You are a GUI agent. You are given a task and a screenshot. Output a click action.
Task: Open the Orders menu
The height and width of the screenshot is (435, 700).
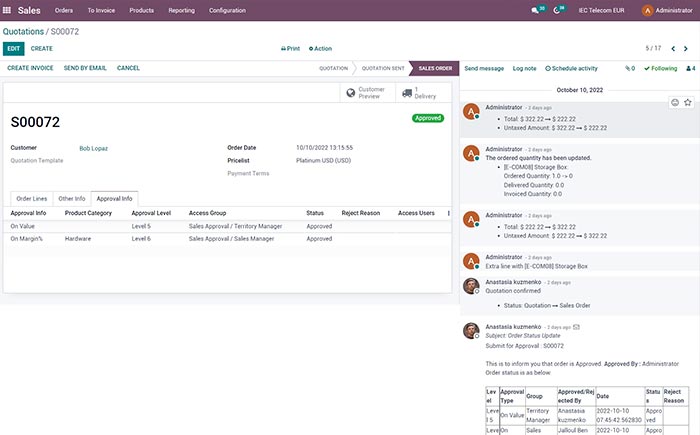pyautogui.click(x=63, y=10)
